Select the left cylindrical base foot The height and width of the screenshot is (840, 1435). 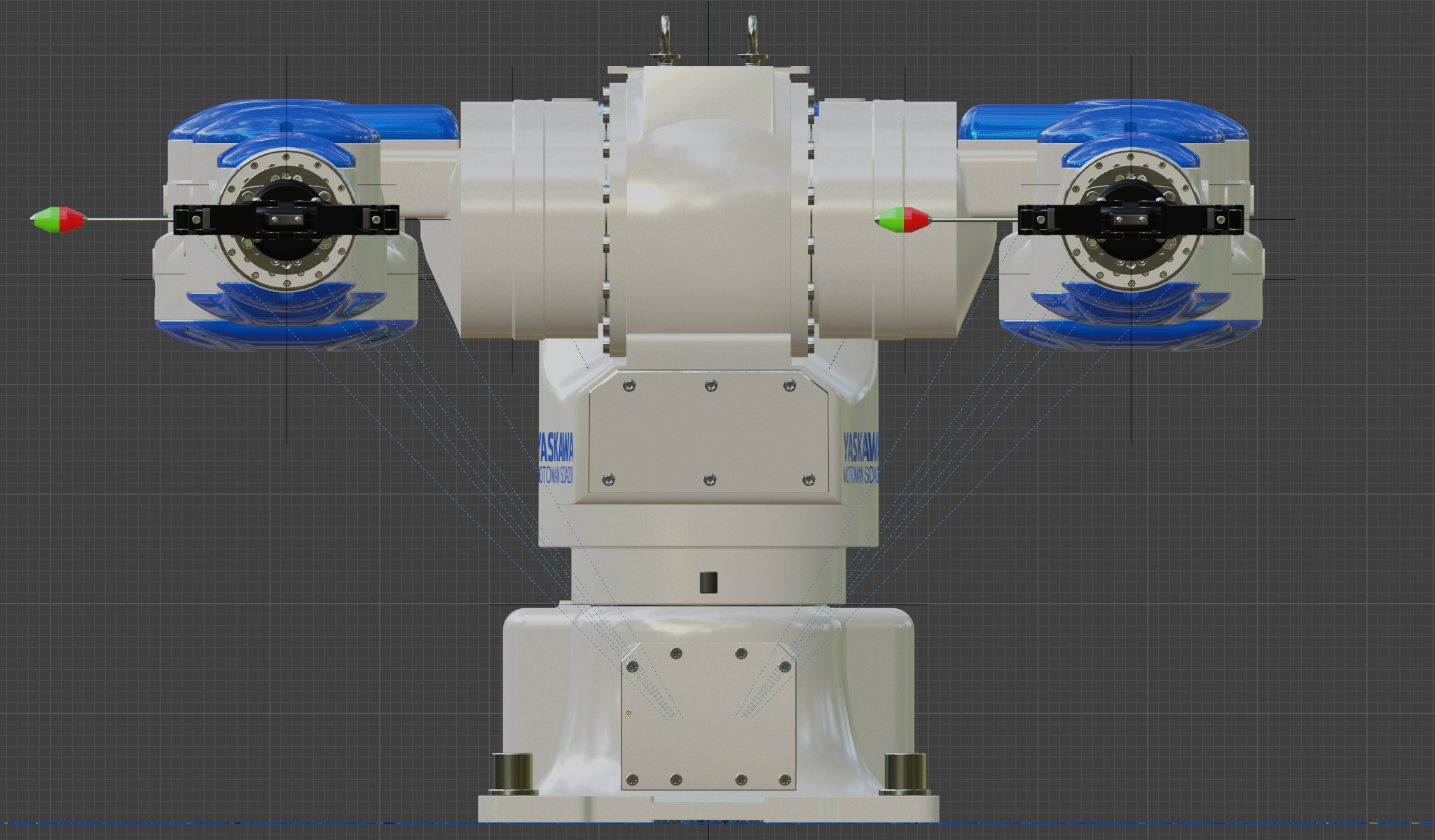tap(513, 773)
